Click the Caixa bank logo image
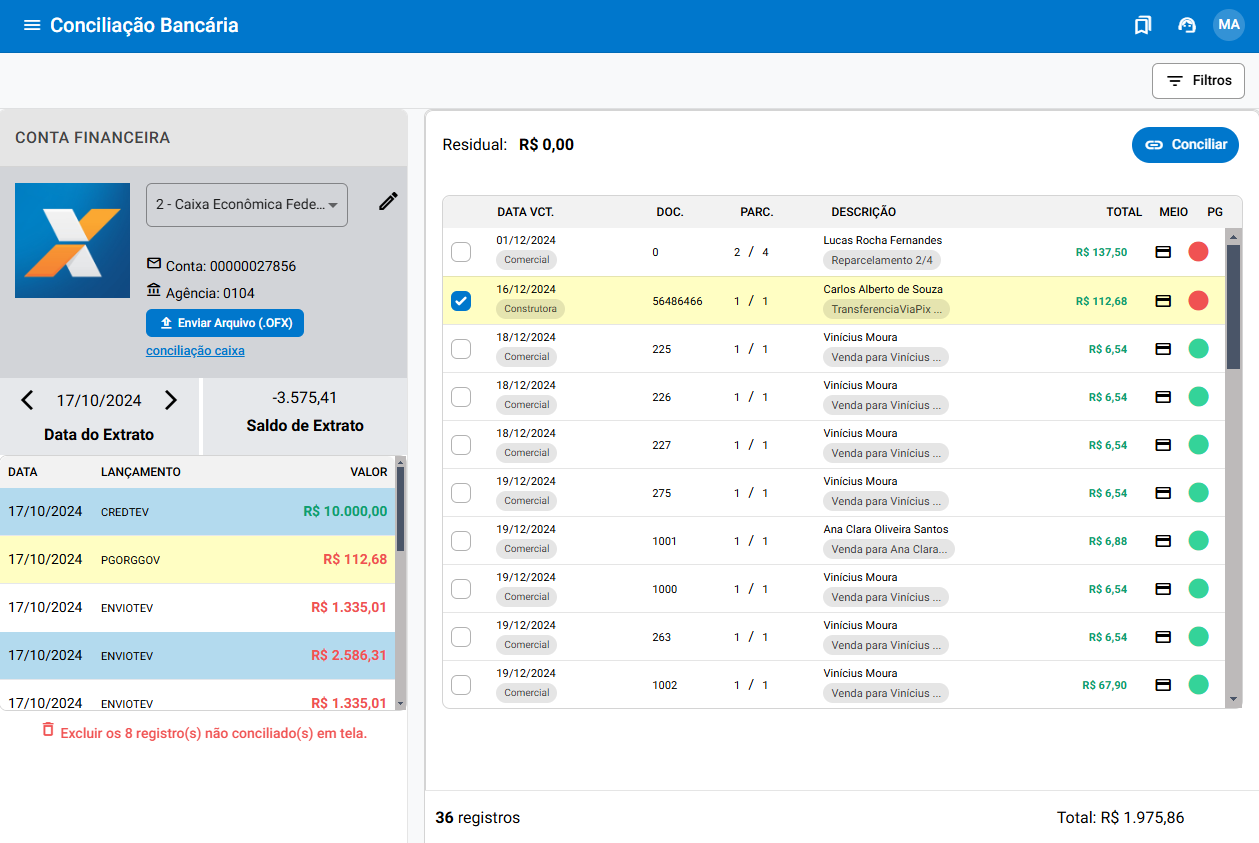The height and width of the screenshot is (843, 1259). 72,240
